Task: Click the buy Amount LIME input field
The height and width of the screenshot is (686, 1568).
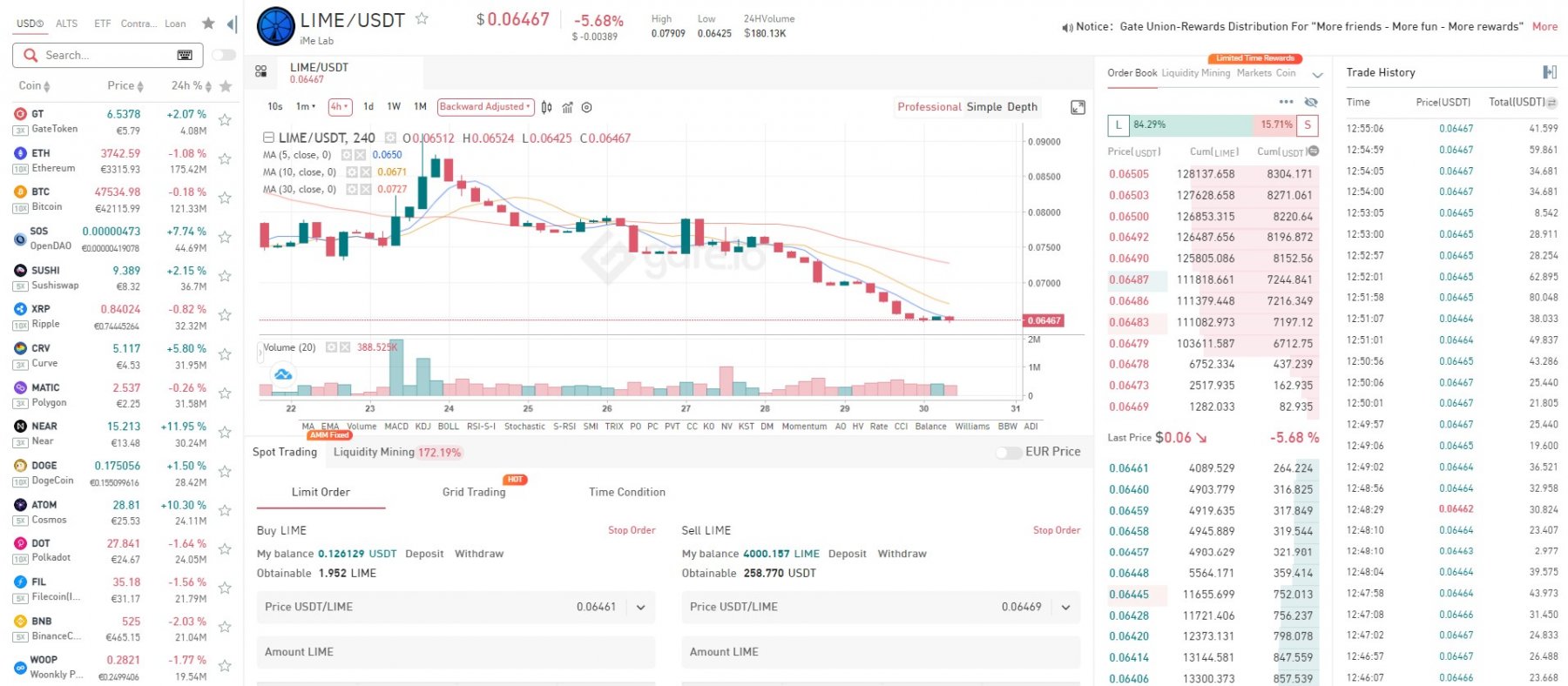Action: [456, 652]
